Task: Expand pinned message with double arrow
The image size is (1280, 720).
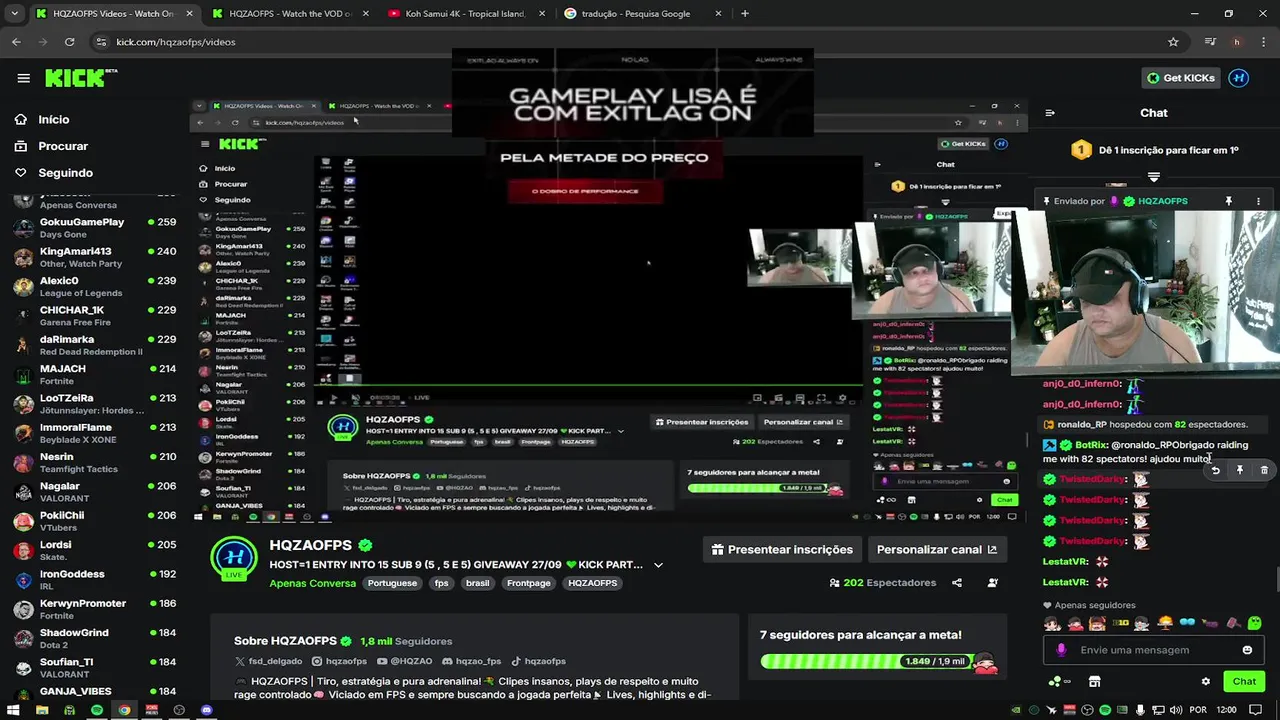Action: [x=1154, y=177]
